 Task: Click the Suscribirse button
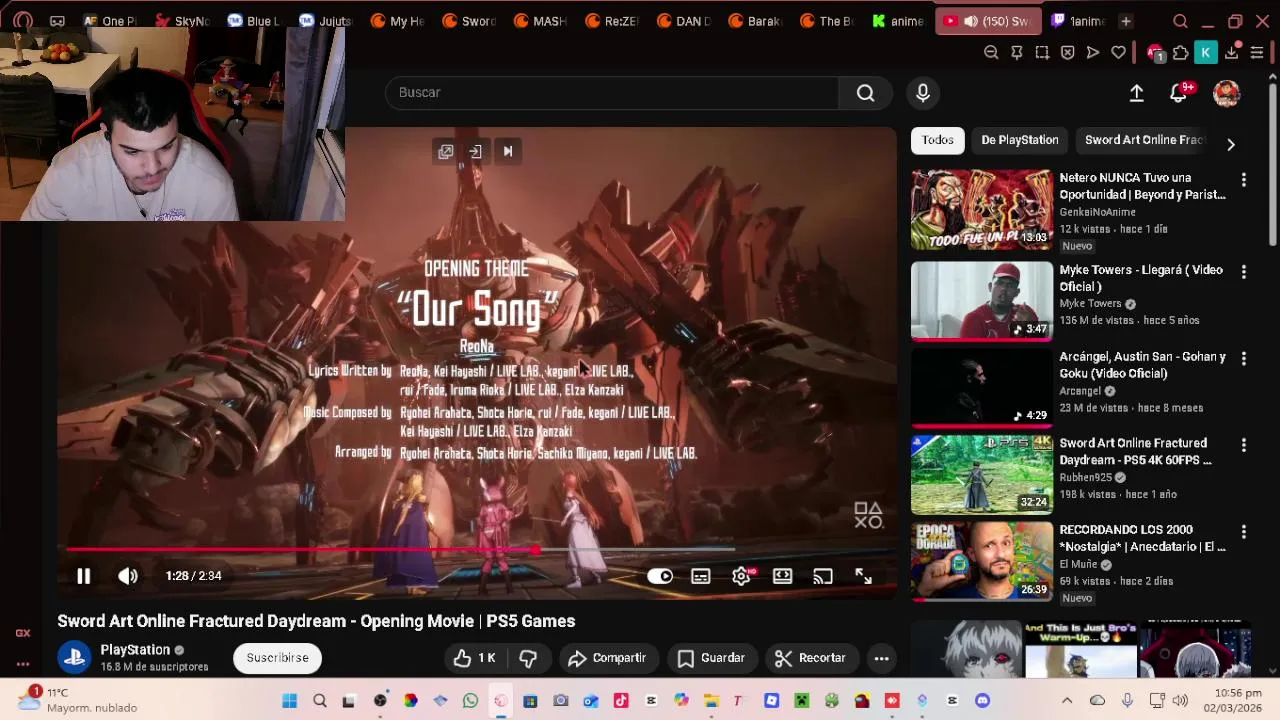coord(278,658)
